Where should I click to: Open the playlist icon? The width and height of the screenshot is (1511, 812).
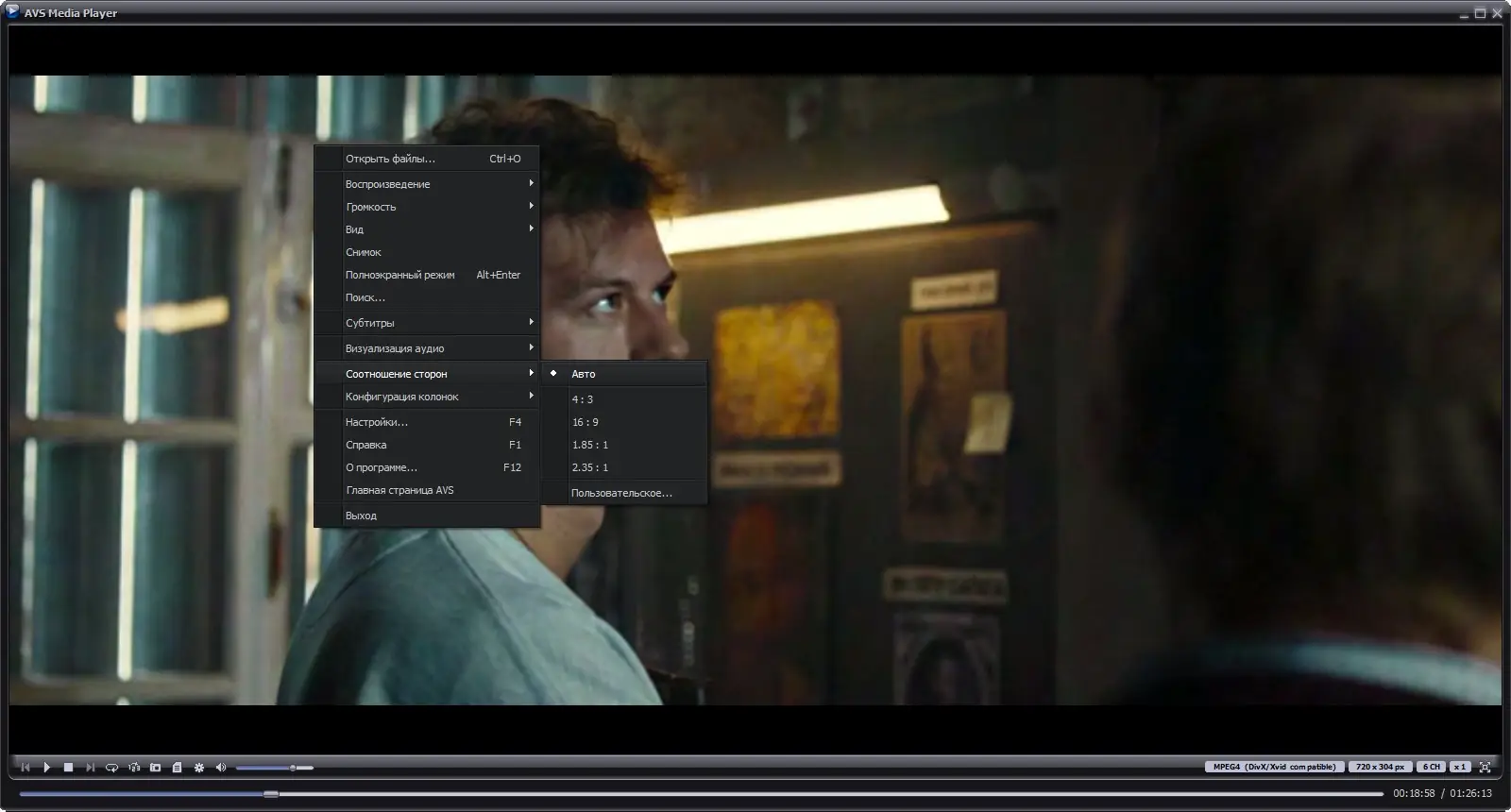pos(177,768)
